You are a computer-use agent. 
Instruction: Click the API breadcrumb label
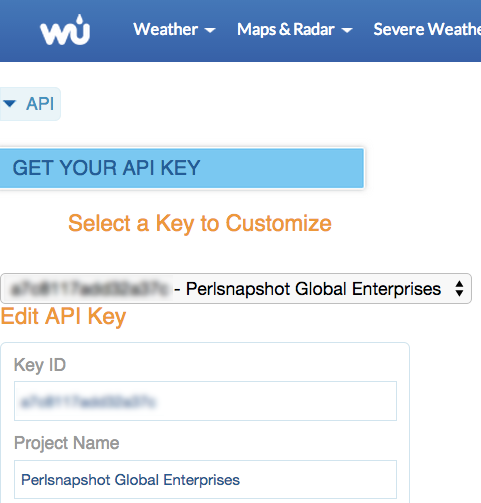[40, 104]
